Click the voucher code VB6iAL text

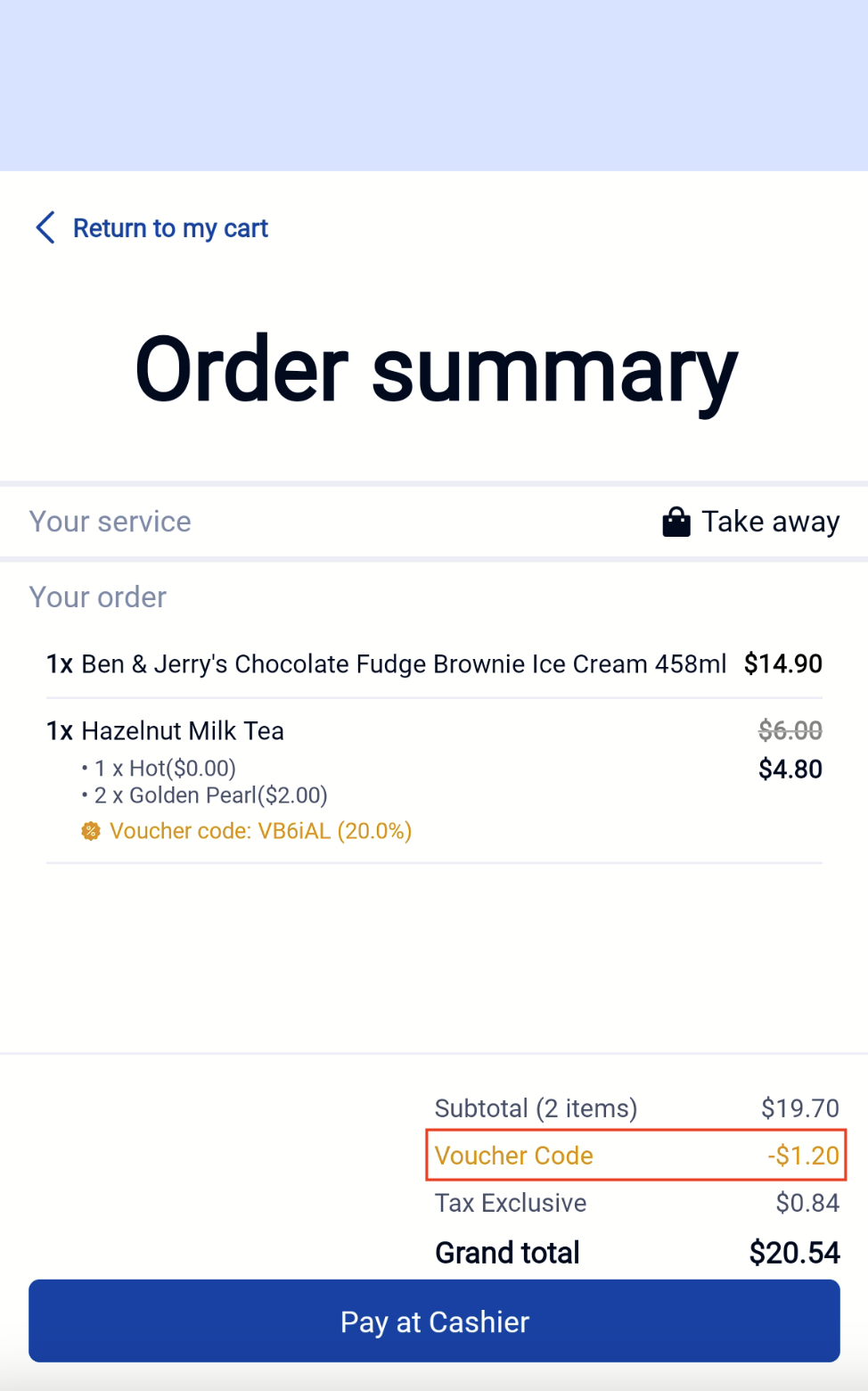tap(260, 831)
